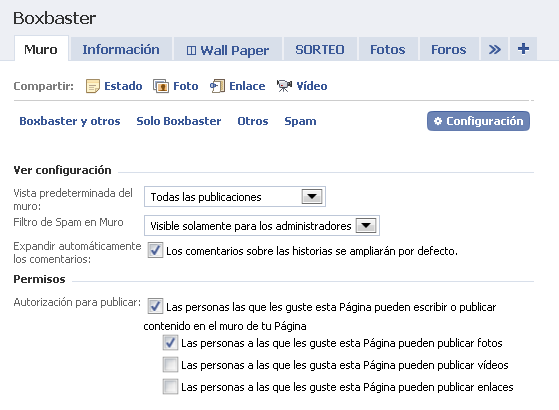
Task: Click the Boxbaster page title
Action: [x=55, y=18]
